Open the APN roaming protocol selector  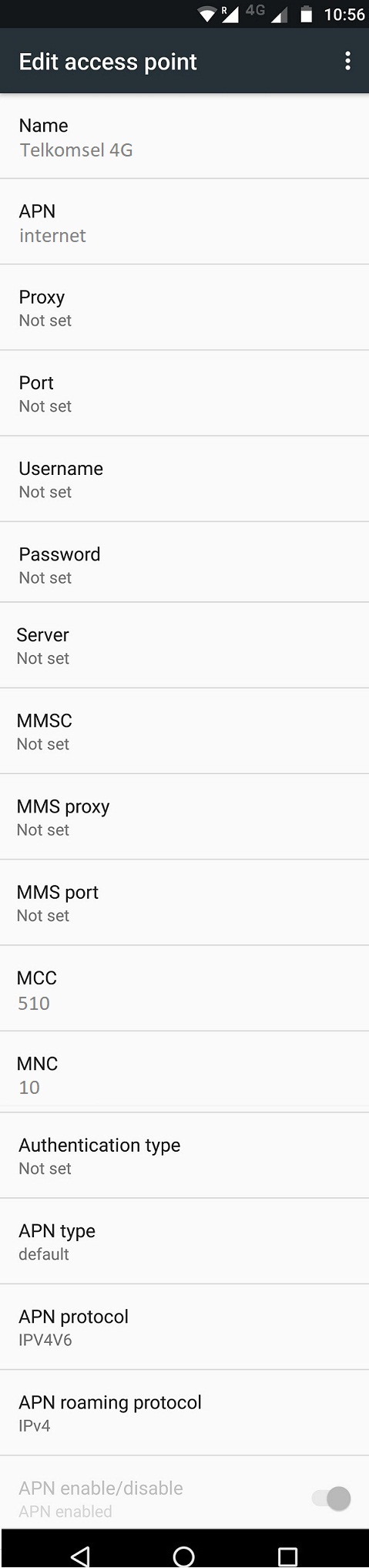click(184, 1413)
